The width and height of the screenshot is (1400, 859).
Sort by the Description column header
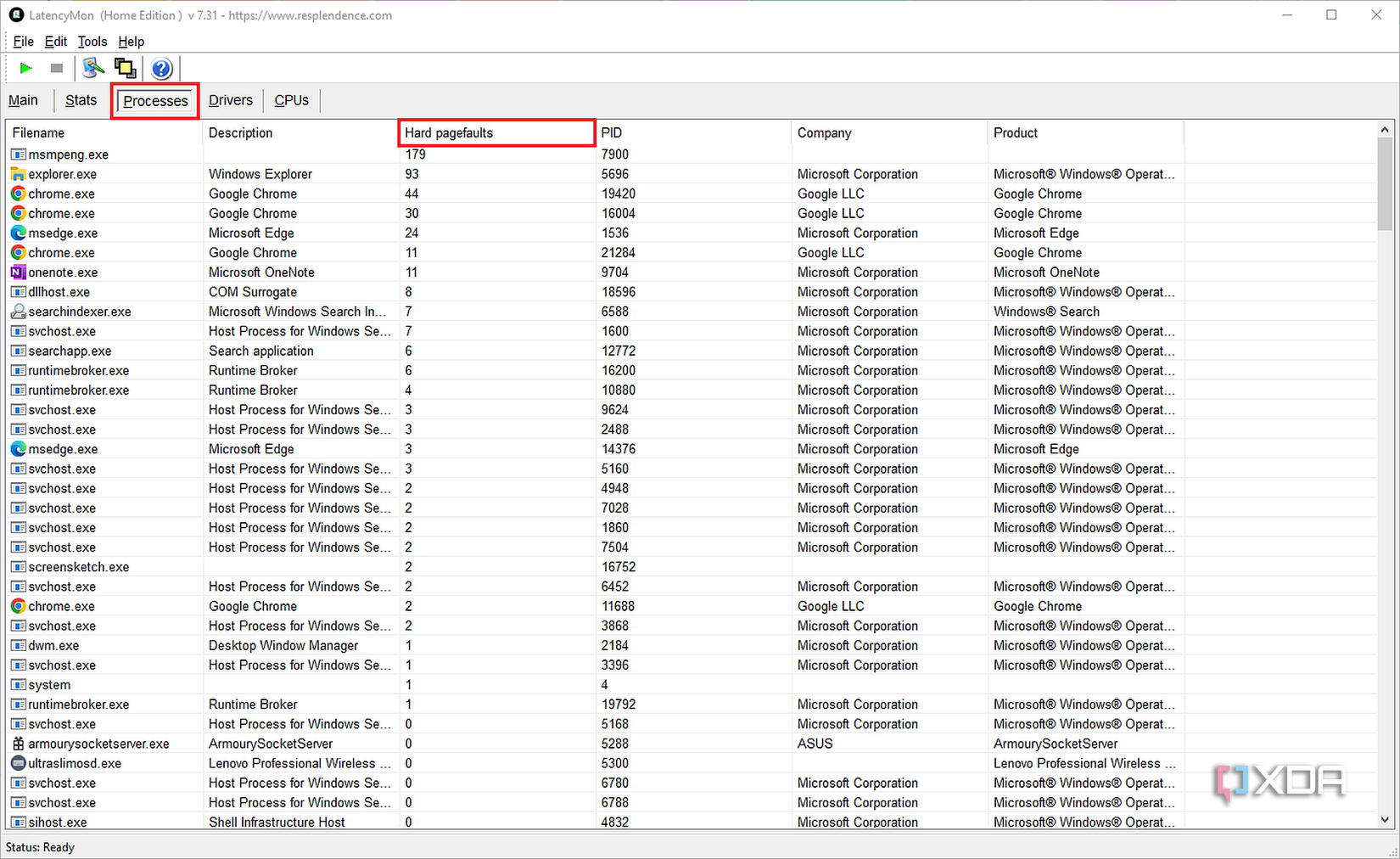(x=301, y=132)
